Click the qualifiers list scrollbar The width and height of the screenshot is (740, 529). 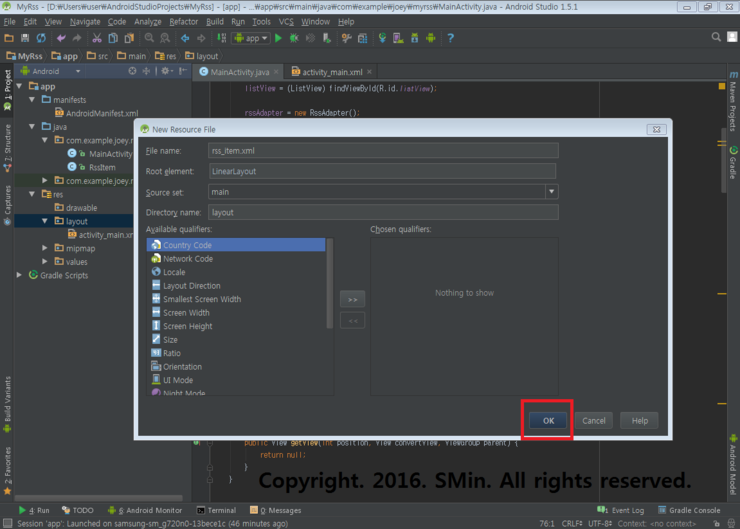coord(329,283)
